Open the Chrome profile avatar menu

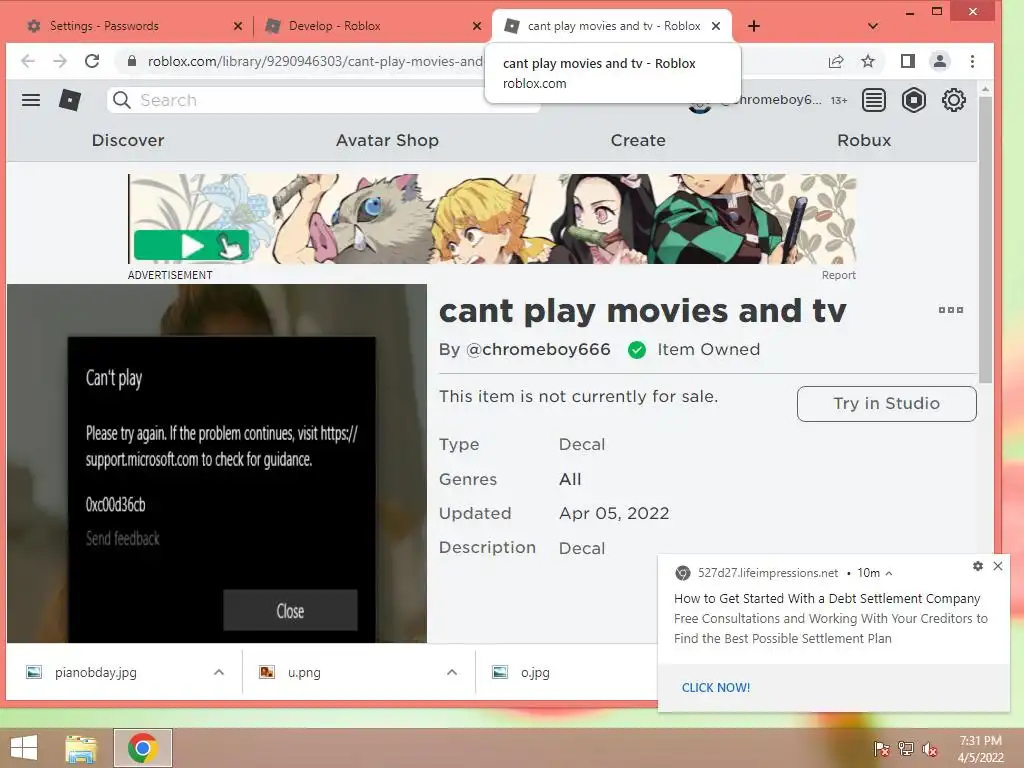coord(940,61)
